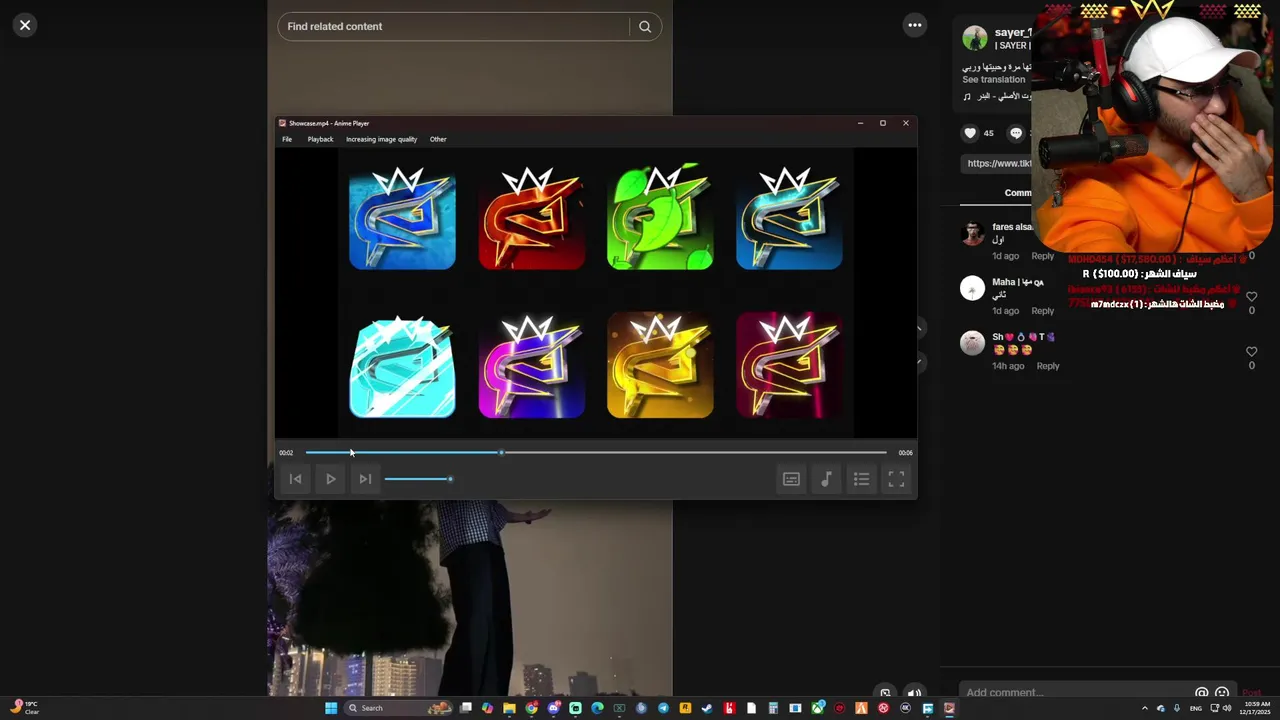The width and height of the screenshot is (1280, 720).
Task: Click the search magnifier icon
Action: [x=645, y=27]
